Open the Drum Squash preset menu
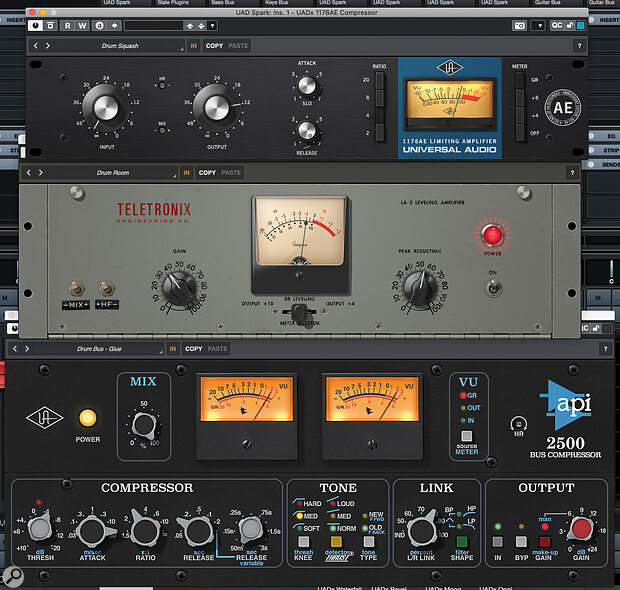The width and height of the screenshot is (620, 590). pyautogui.click(x=120, y=46)
